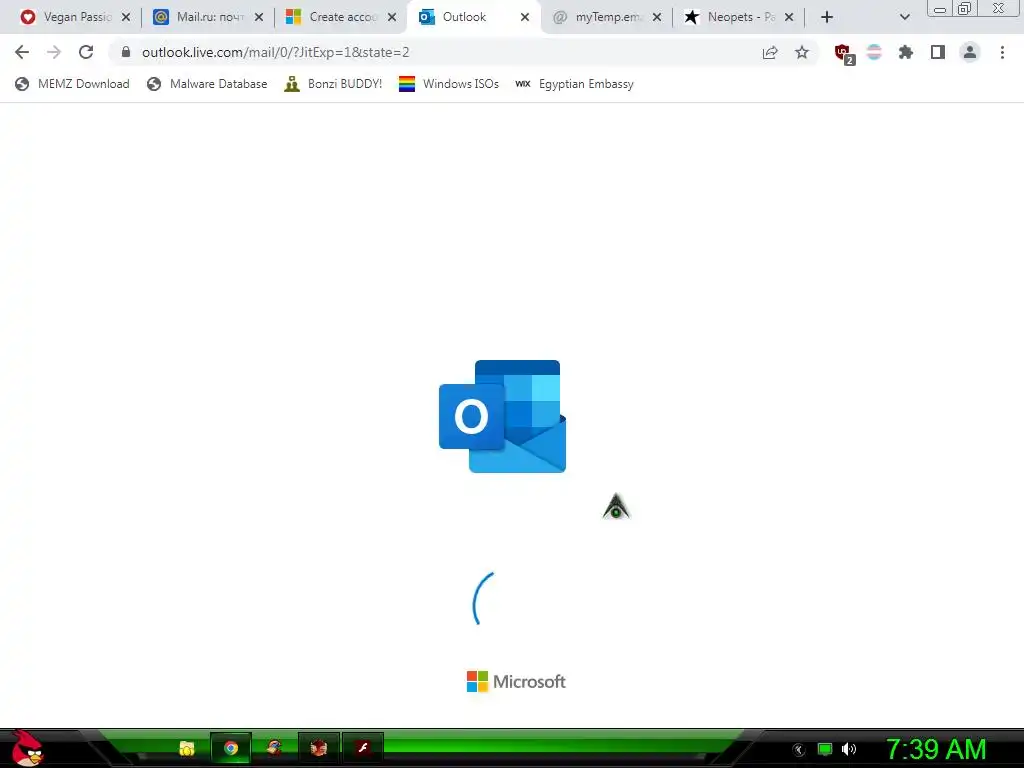Screen dimensions: 1024x768
Task: Reload the Outlook page
Action: point(86,52)
